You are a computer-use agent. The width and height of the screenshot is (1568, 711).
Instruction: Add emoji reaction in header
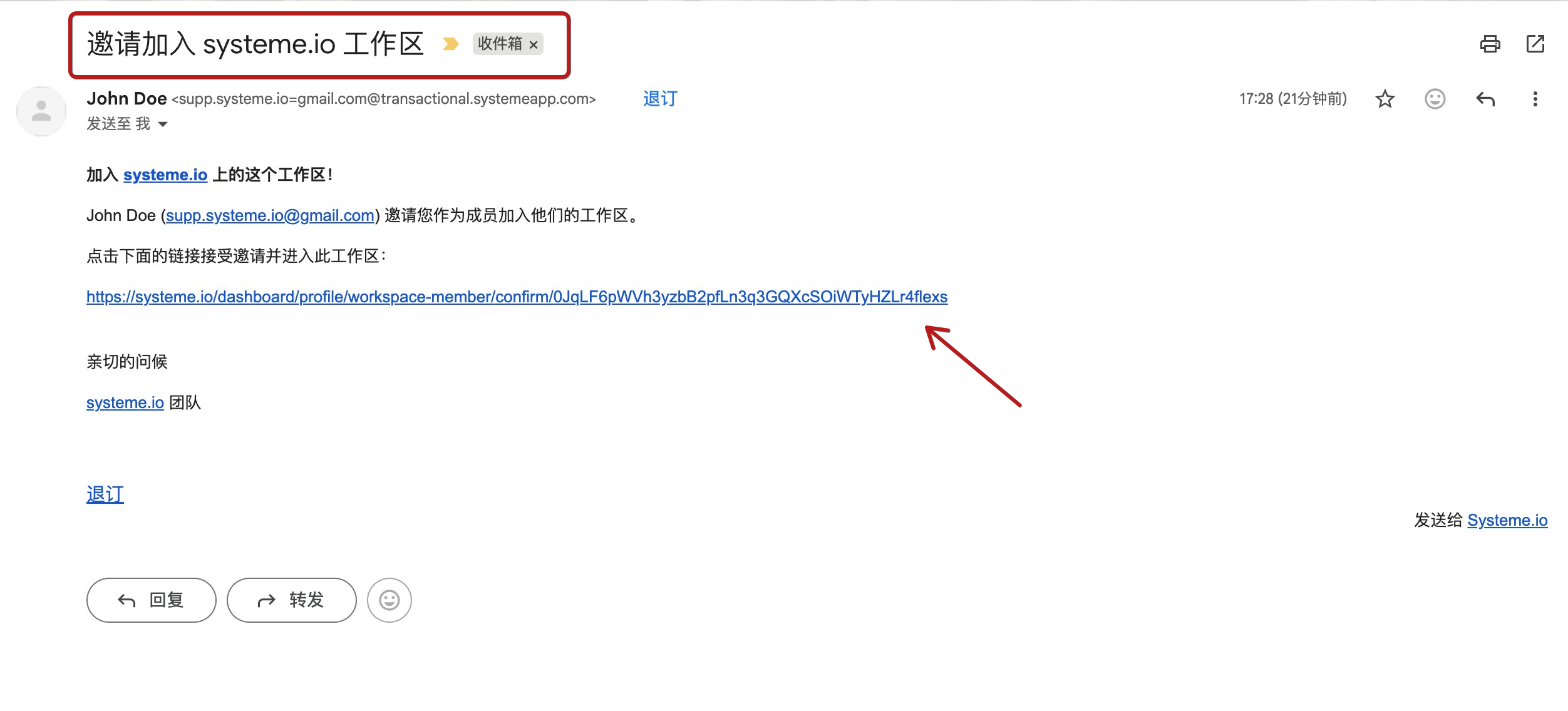click(x=1435, y=99)
